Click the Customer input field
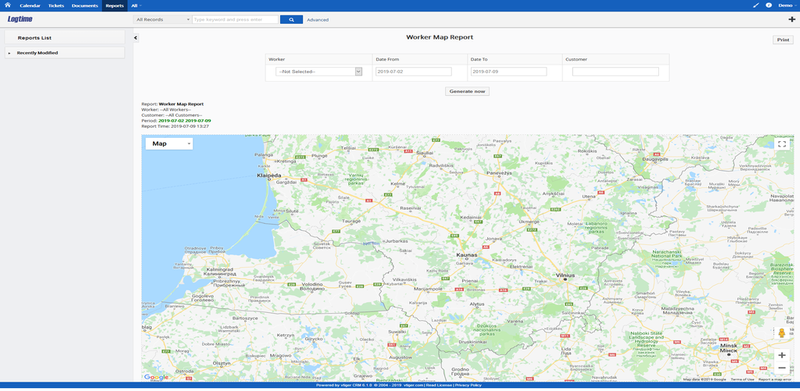800x391 pixels. click(615, 71)
